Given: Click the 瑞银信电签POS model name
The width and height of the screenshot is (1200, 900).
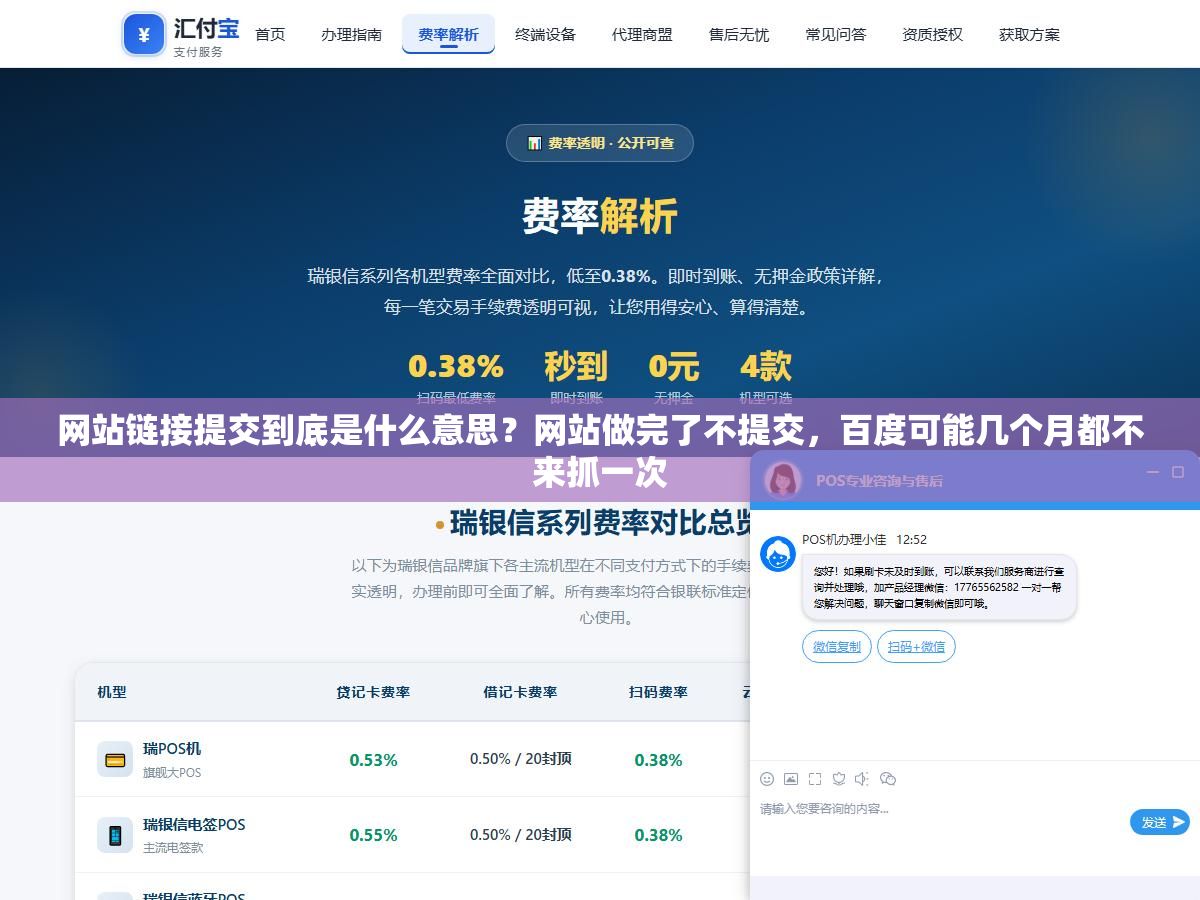Looking at the screenshot, I should click(194, 824).
